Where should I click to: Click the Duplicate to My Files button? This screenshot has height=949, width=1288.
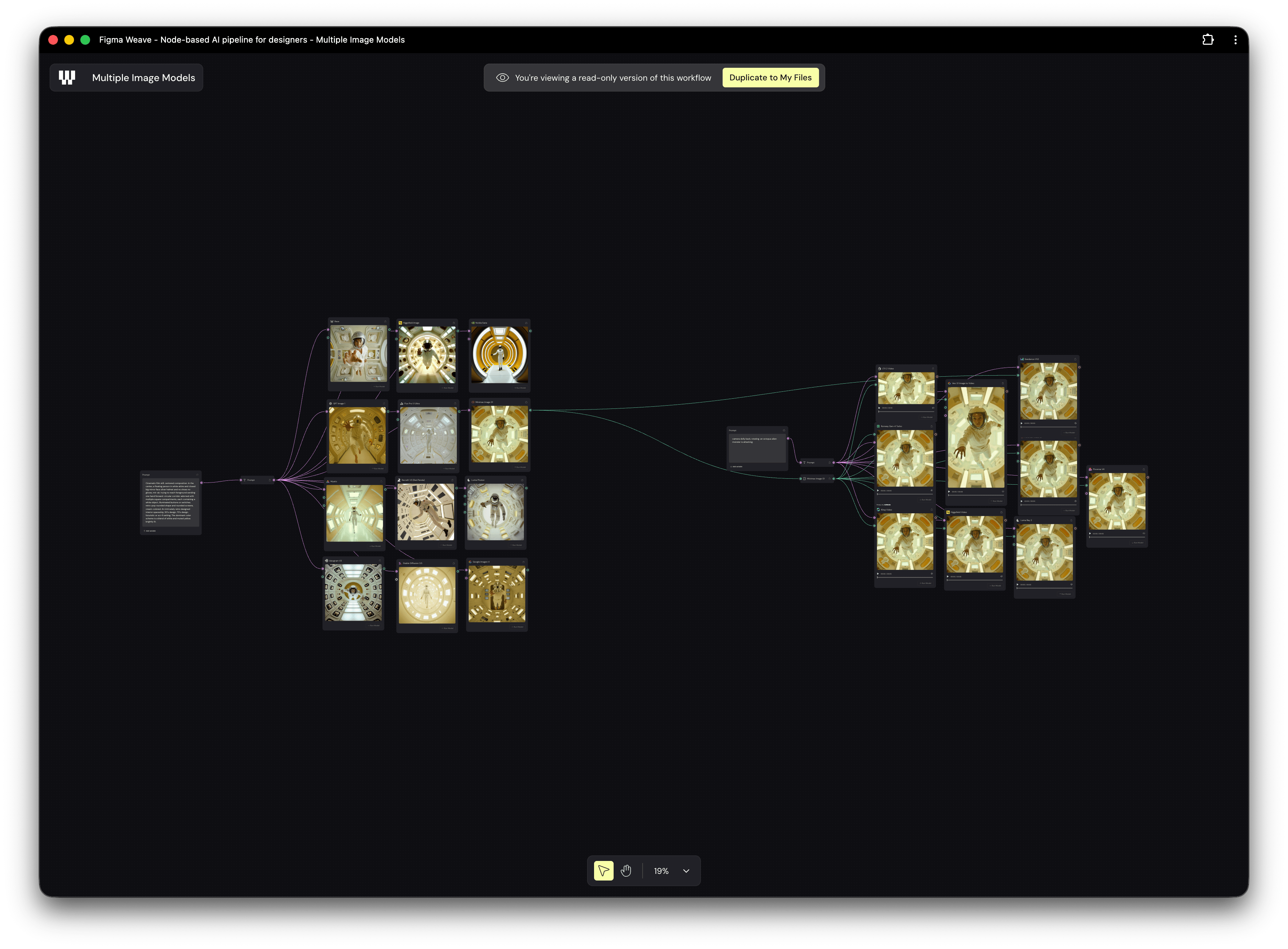pos(771,77)
